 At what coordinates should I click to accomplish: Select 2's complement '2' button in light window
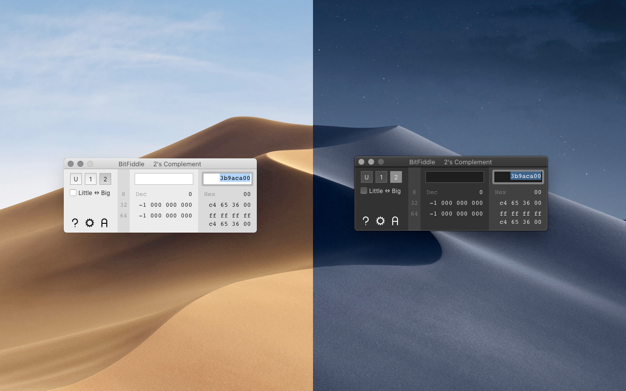(x=105, y=179)
